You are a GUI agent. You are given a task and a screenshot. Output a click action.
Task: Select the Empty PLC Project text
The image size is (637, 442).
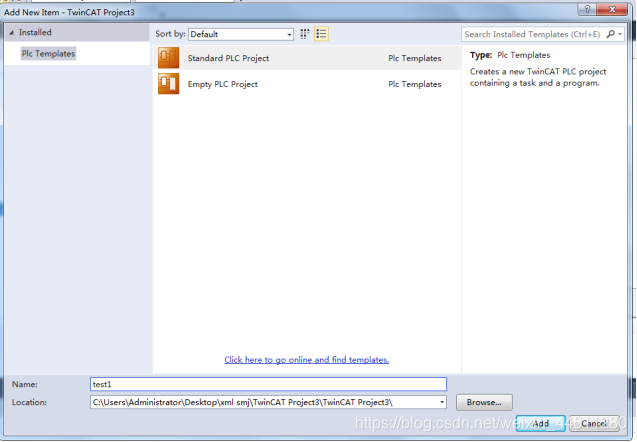(x=223, y=84)
